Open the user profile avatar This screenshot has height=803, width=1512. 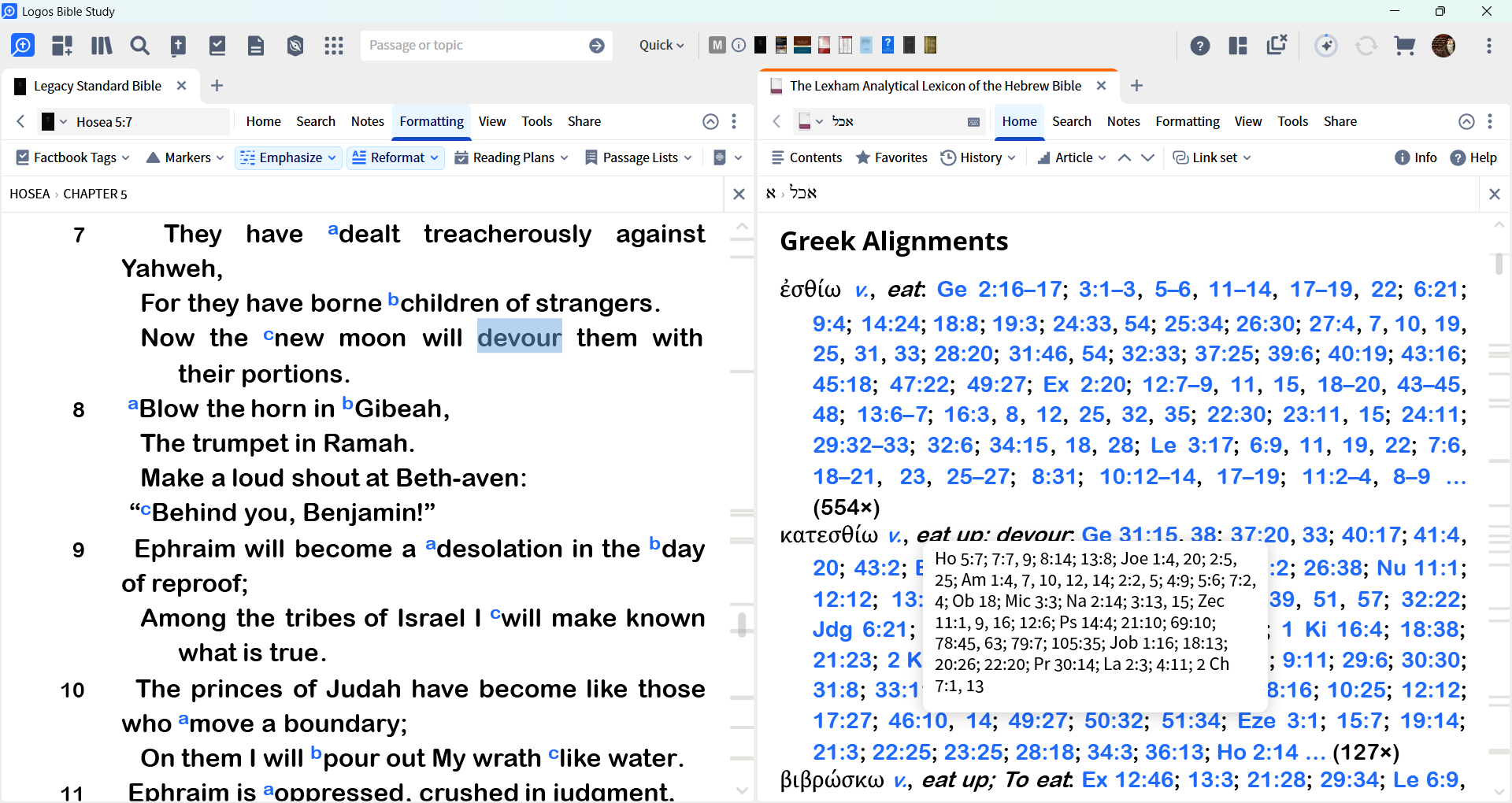(1443, 46)
